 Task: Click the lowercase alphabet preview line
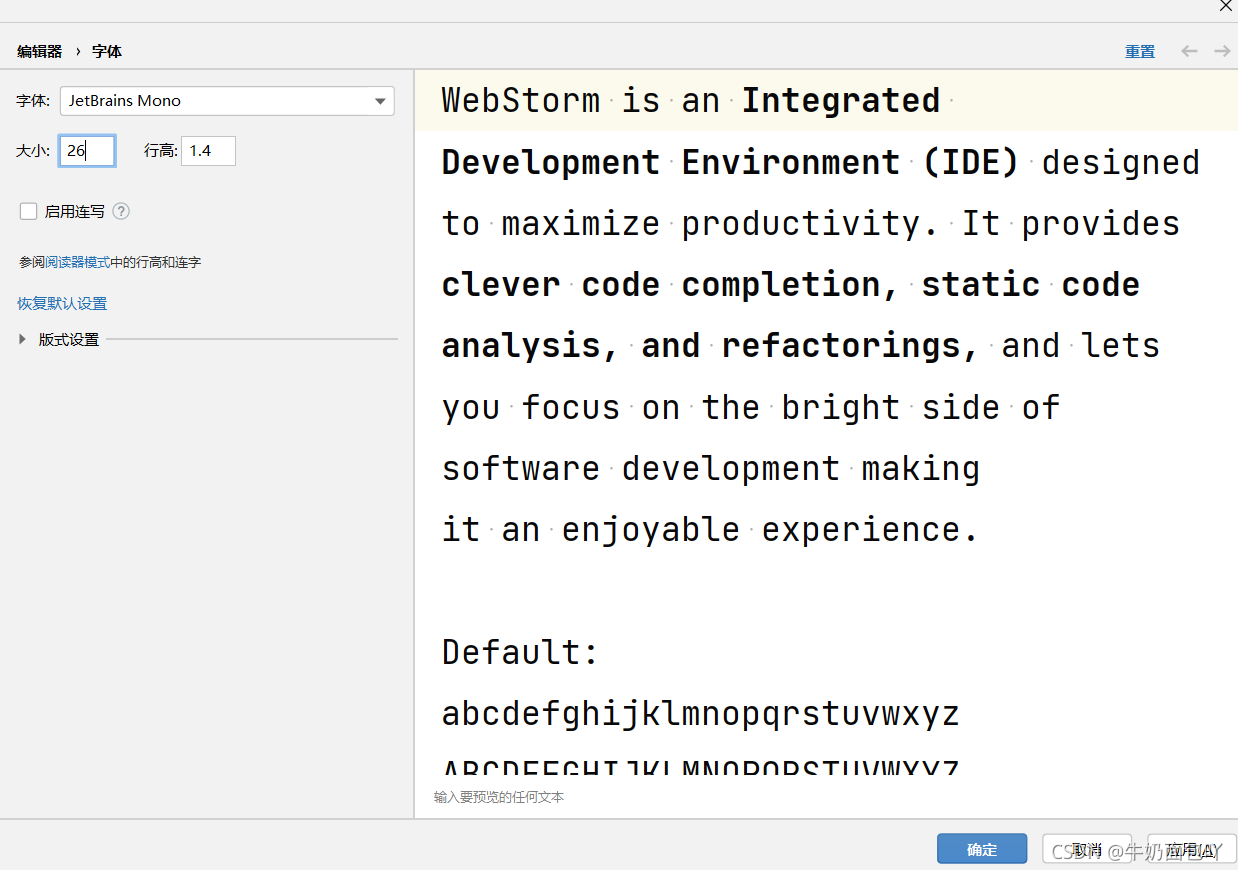tap(700, 714)
